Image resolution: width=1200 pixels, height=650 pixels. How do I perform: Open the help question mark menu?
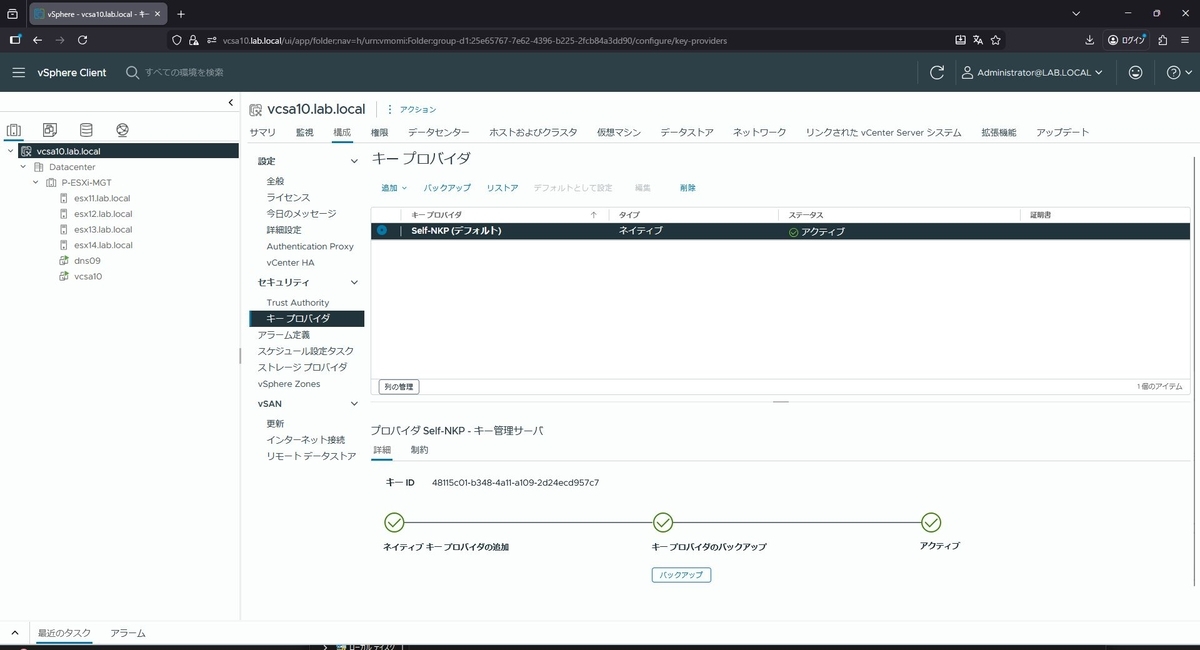pos(1180,72)
